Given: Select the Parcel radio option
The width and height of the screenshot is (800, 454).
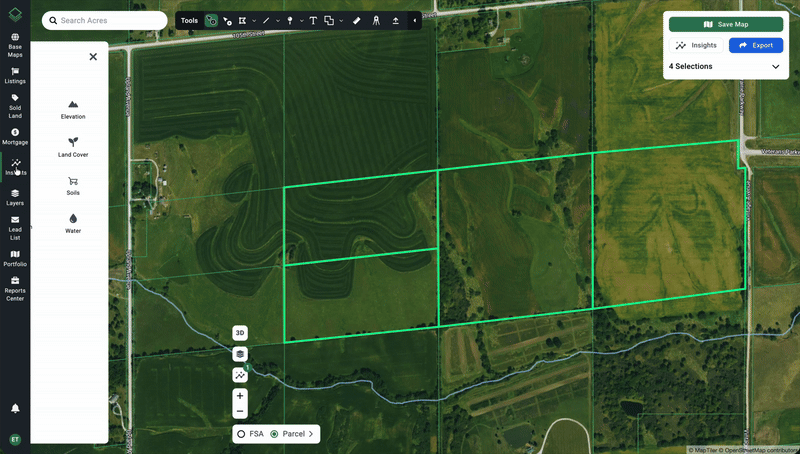Looking at the screenshot, I should (x=275, y=434).
